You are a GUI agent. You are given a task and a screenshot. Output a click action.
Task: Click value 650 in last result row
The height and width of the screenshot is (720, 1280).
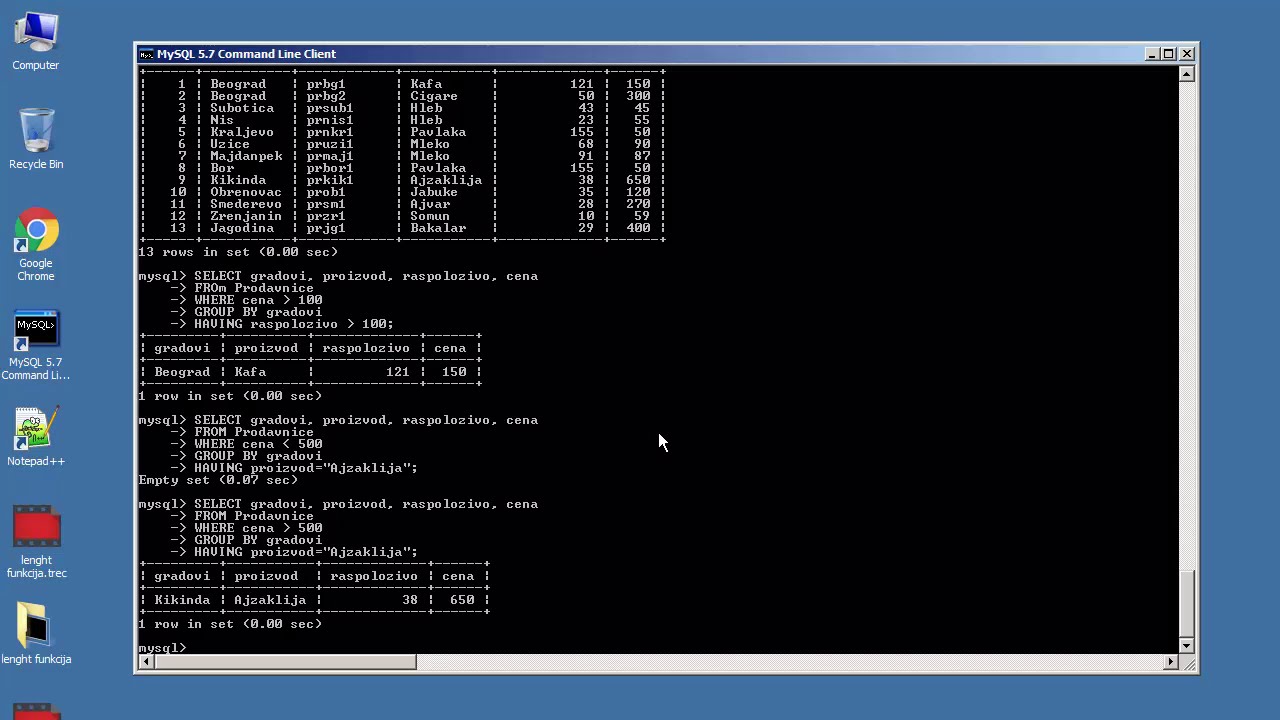[x=462, y=600]
